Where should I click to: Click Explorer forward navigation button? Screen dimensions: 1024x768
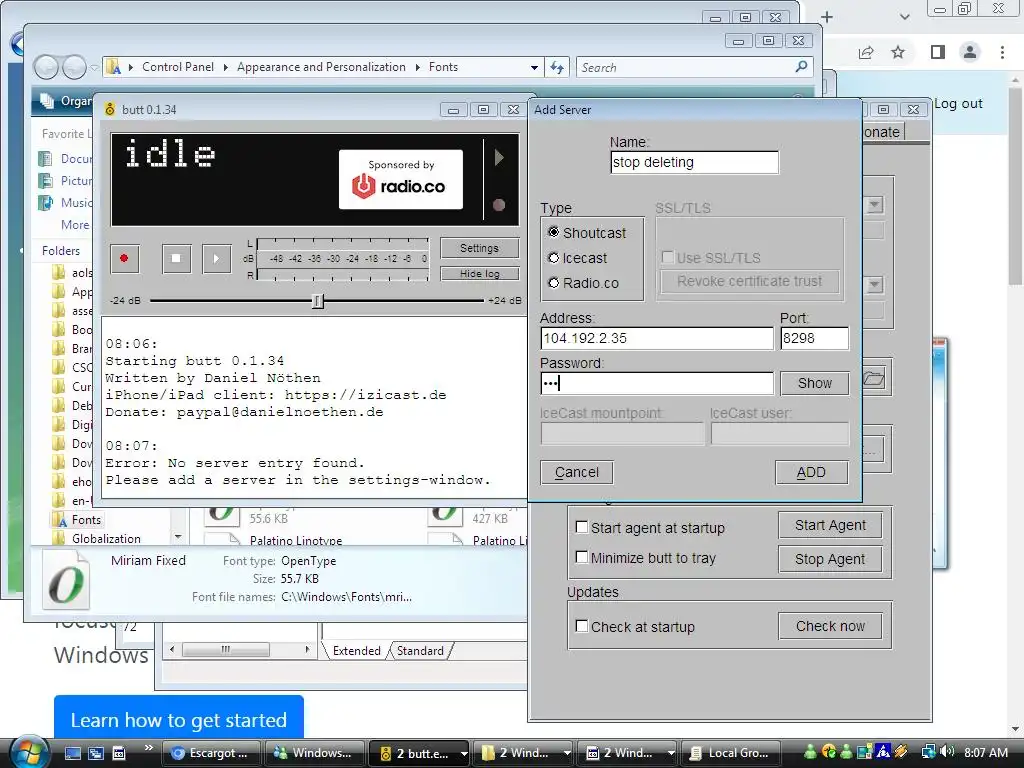click(74, 67)
